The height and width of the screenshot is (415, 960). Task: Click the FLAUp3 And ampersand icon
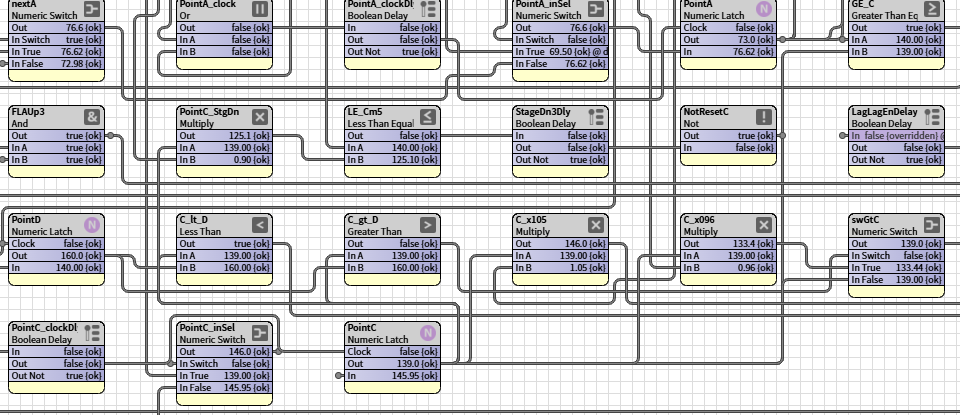pyautogui.click(x=92, y=117)
